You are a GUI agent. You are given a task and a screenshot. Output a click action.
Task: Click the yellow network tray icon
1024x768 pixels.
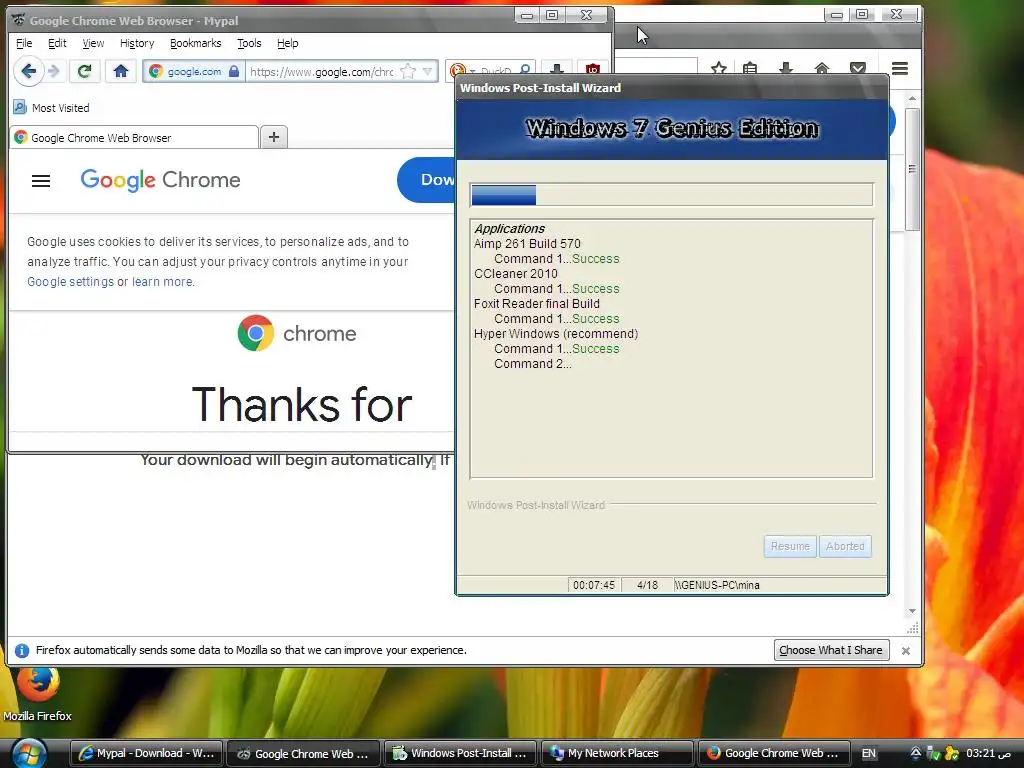(x=952, y=754)
